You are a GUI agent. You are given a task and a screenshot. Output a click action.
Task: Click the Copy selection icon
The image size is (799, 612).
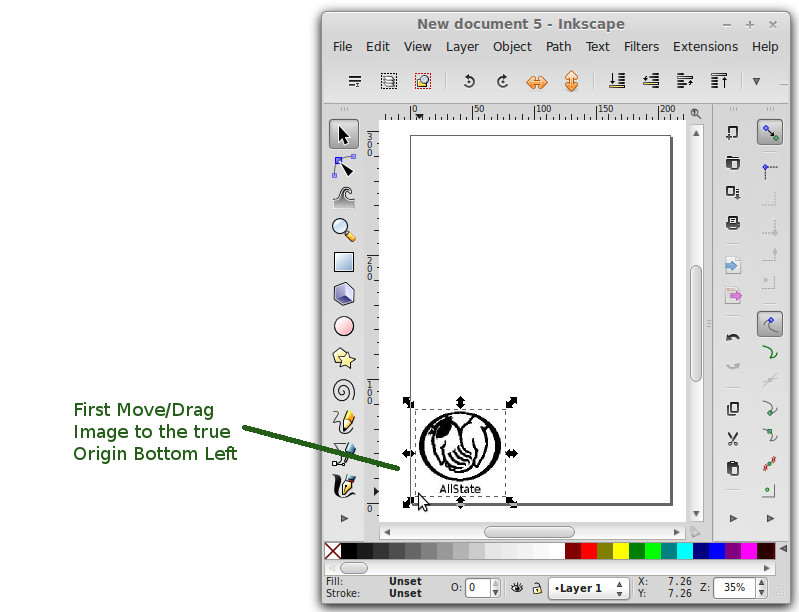tap(733, 409)
